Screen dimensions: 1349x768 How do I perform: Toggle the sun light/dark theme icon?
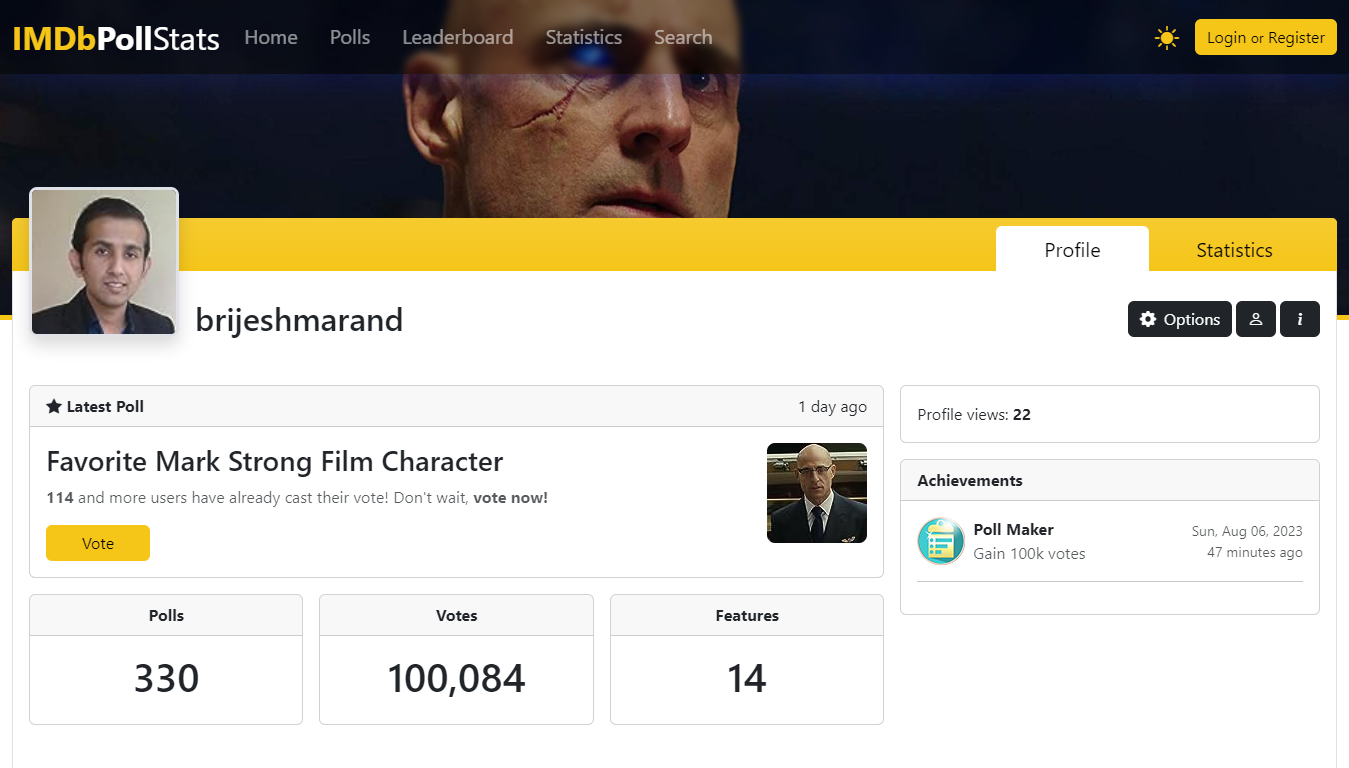point(1166,38)
